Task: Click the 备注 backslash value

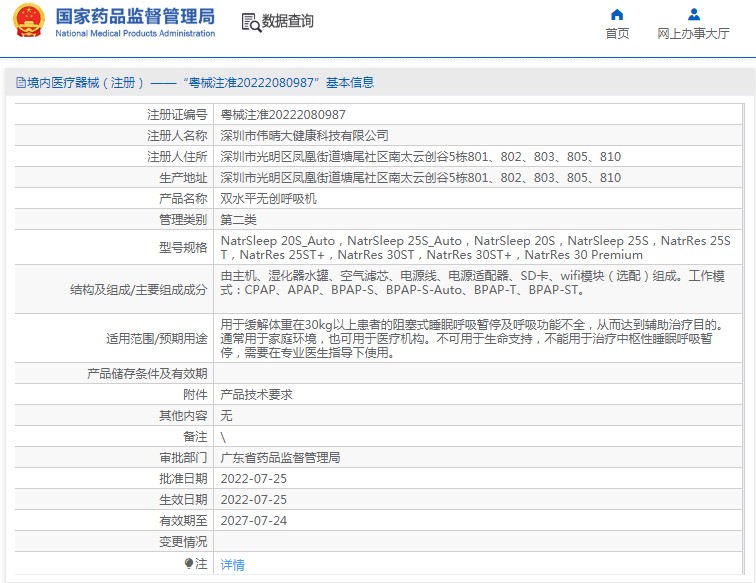Action: (x=223, y=437)
